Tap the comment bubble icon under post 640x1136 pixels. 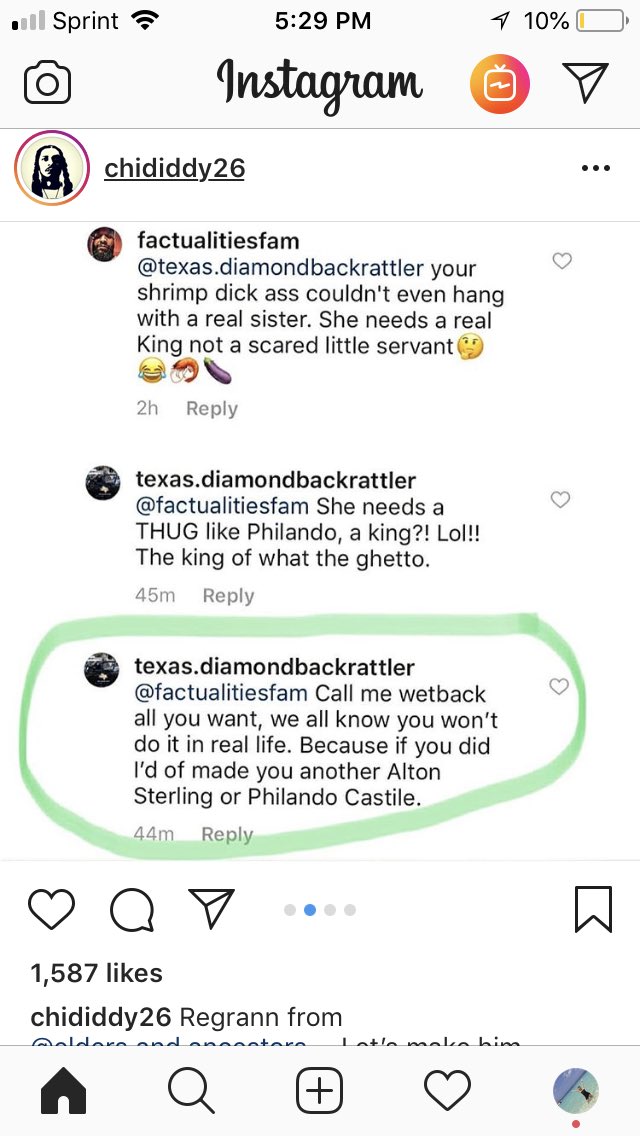[x=132, y=909]
